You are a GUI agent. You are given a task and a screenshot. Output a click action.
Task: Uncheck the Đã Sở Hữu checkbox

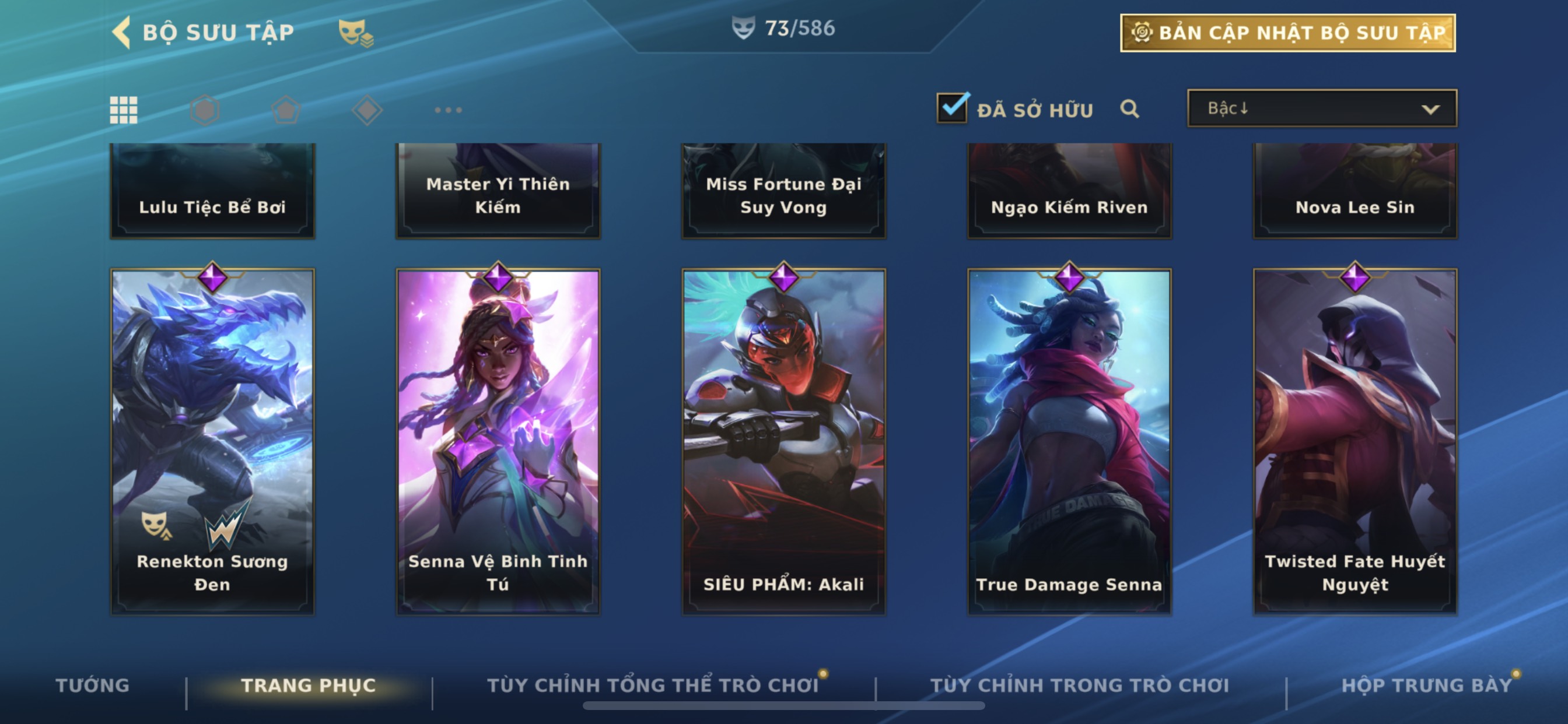point(952,108)
